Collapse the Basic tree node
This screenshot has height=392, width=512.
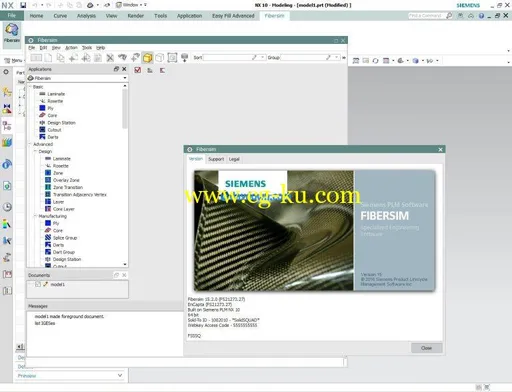coord(30,87)
